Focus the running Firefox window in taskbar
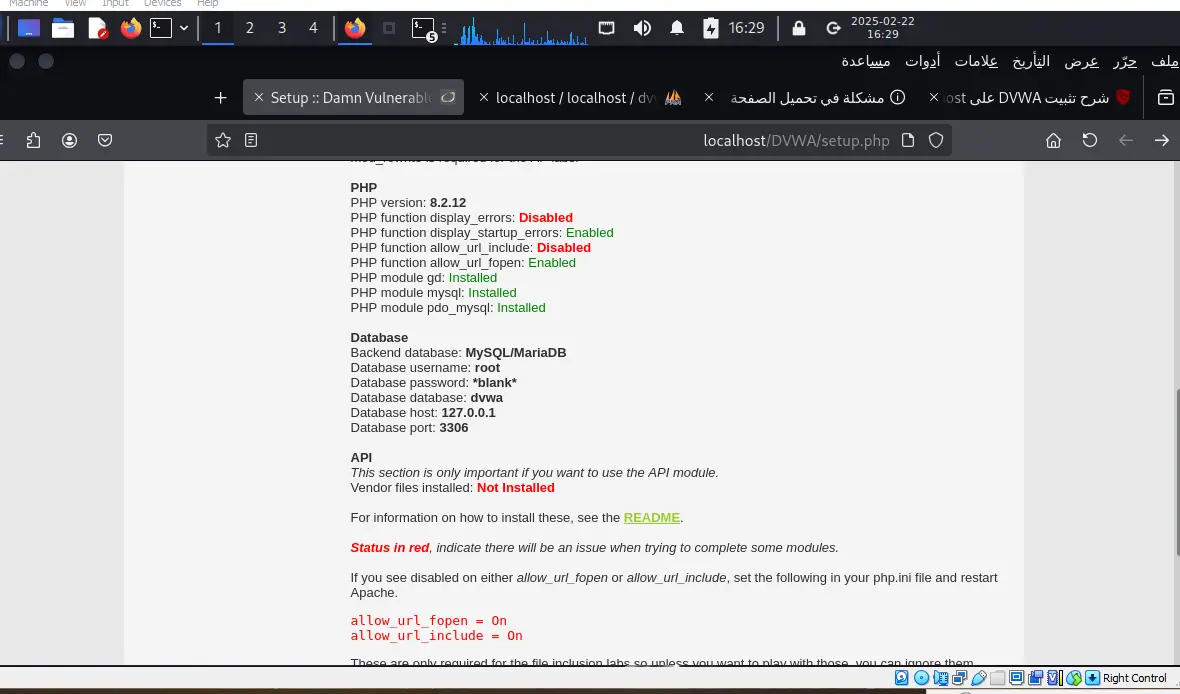1180x694 pixels. pos(355,29)
